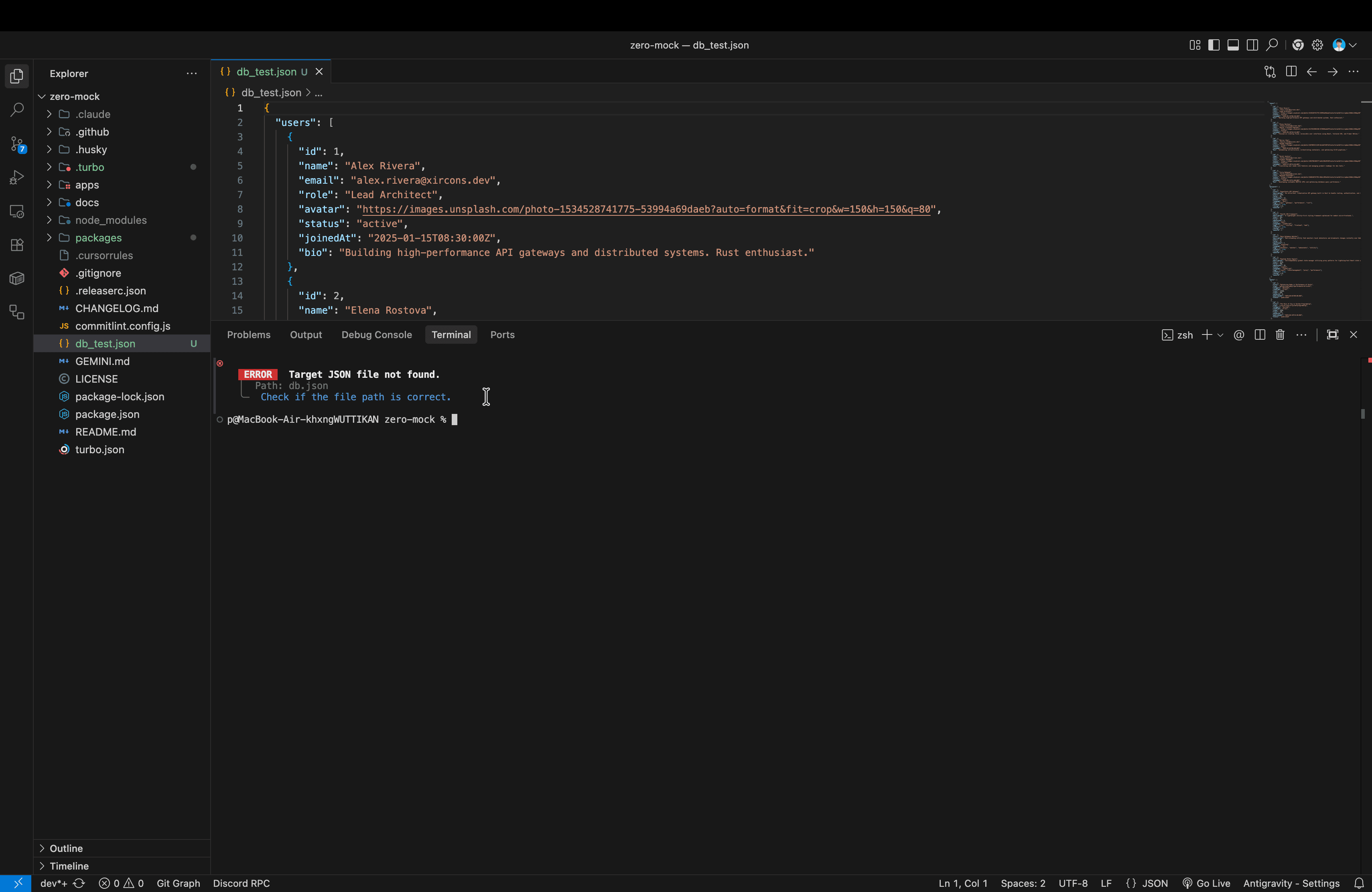Open the Search view in activity bar
The height and width of the screenshot is (892, 1372).
[x=17, y=109]
